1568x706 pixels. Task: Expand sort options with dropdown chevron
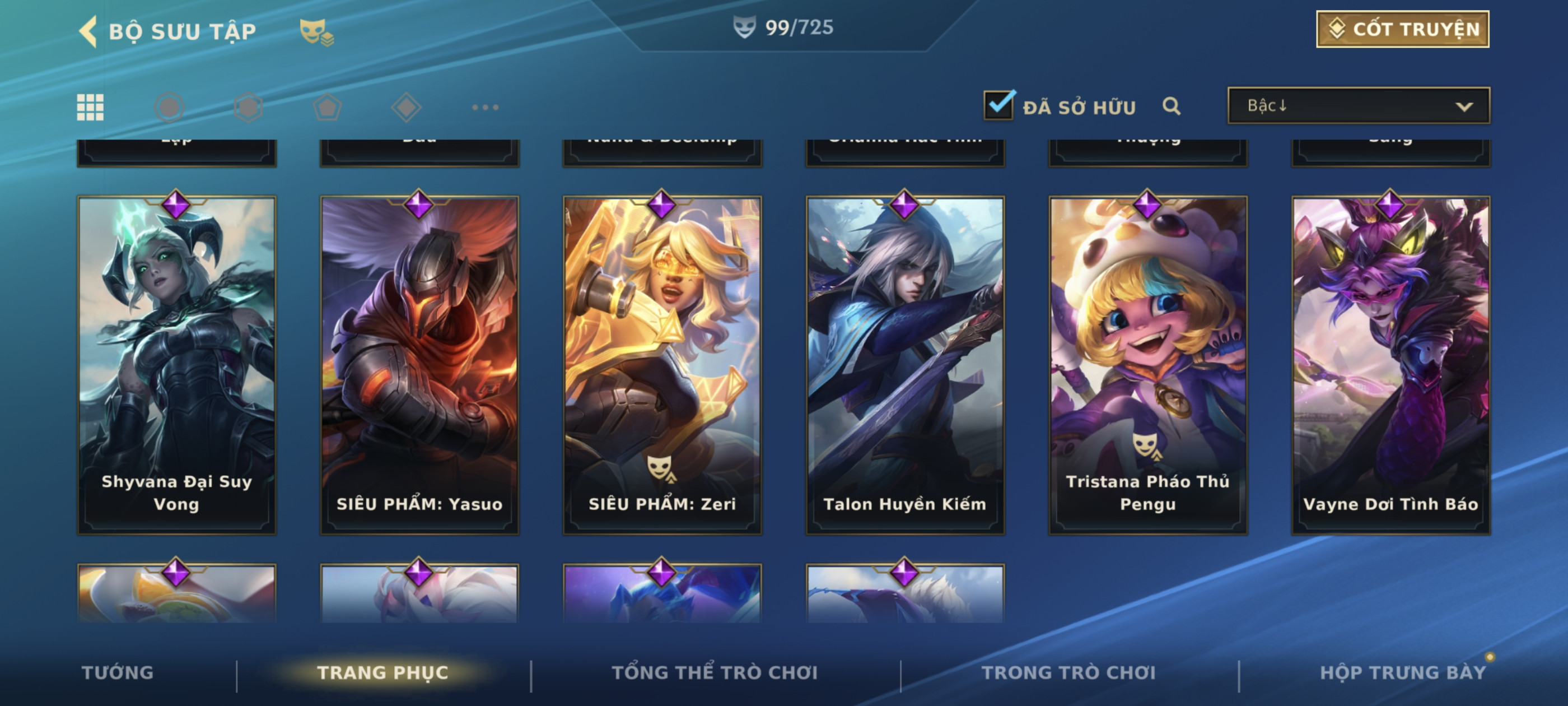[x=1464, y=106]
